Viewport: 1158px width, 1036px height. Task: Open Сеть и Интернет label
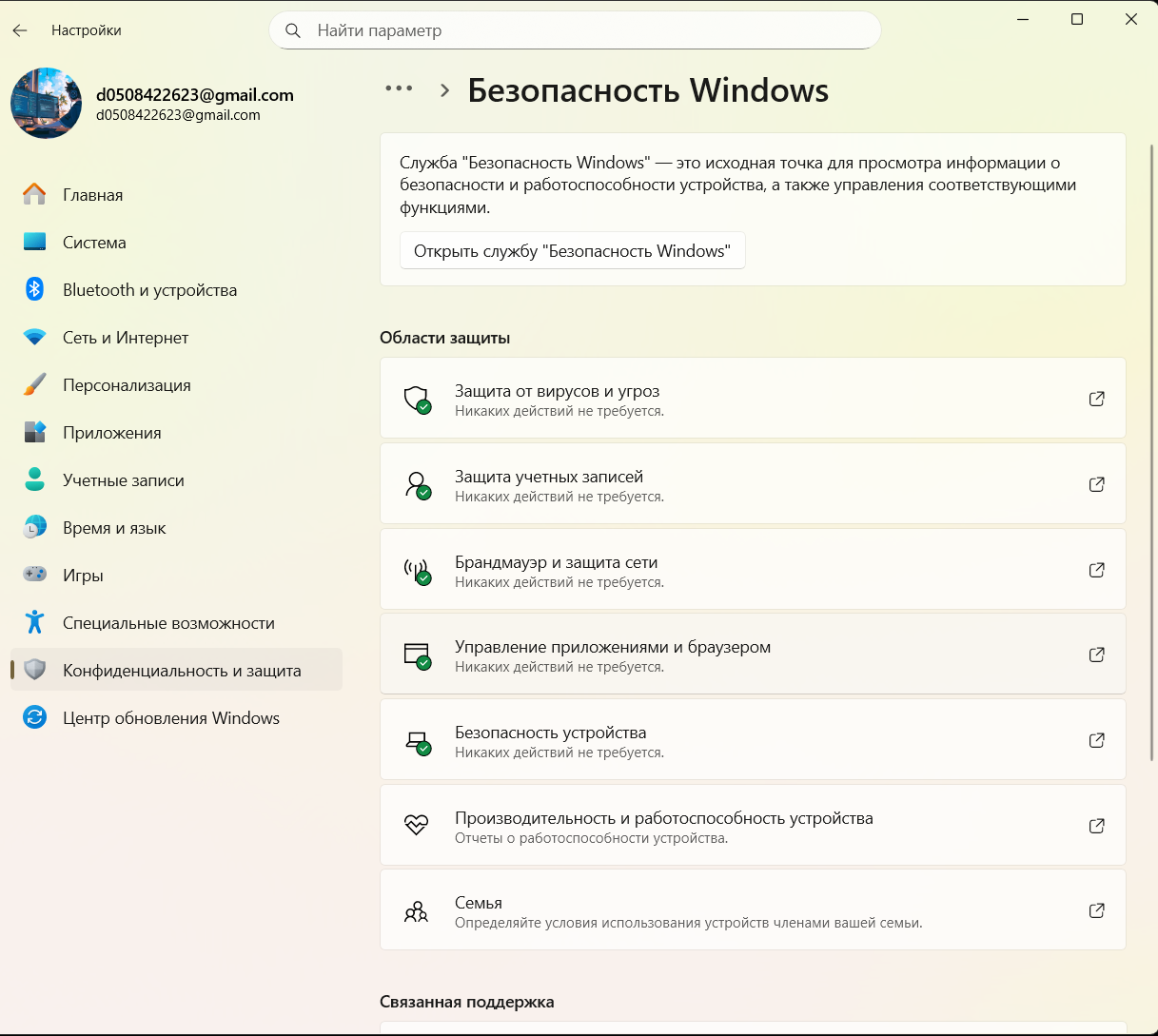pos(126,338)
